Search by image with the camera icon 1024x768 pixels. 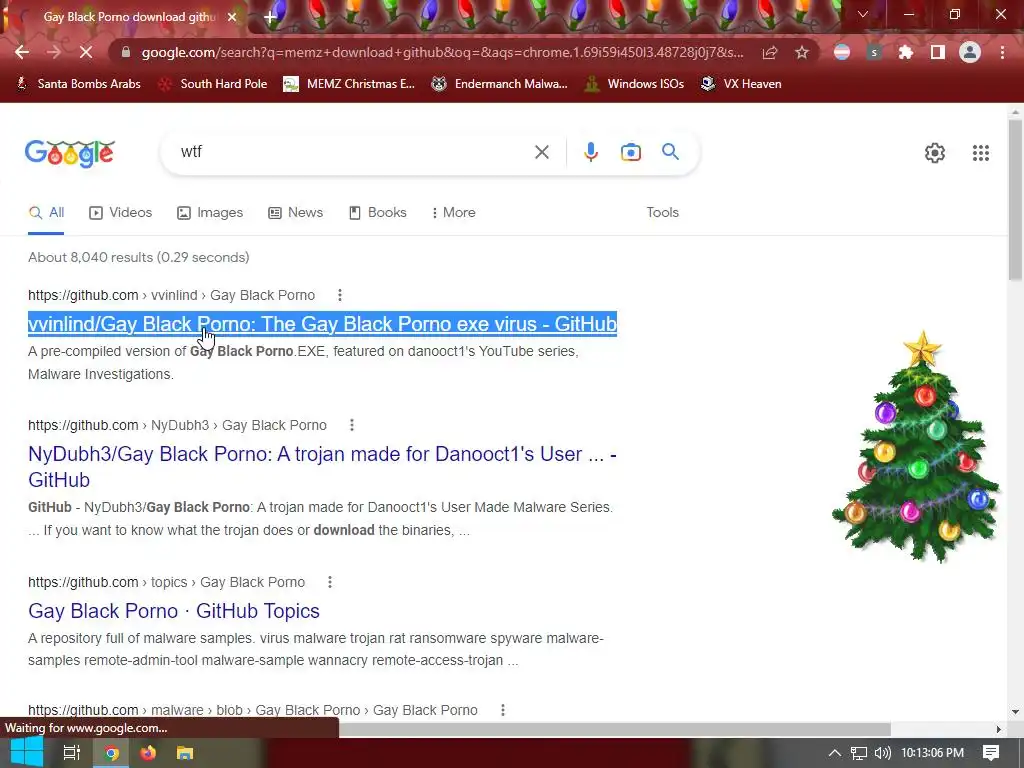pyautogui.click(x=631, y=152)
